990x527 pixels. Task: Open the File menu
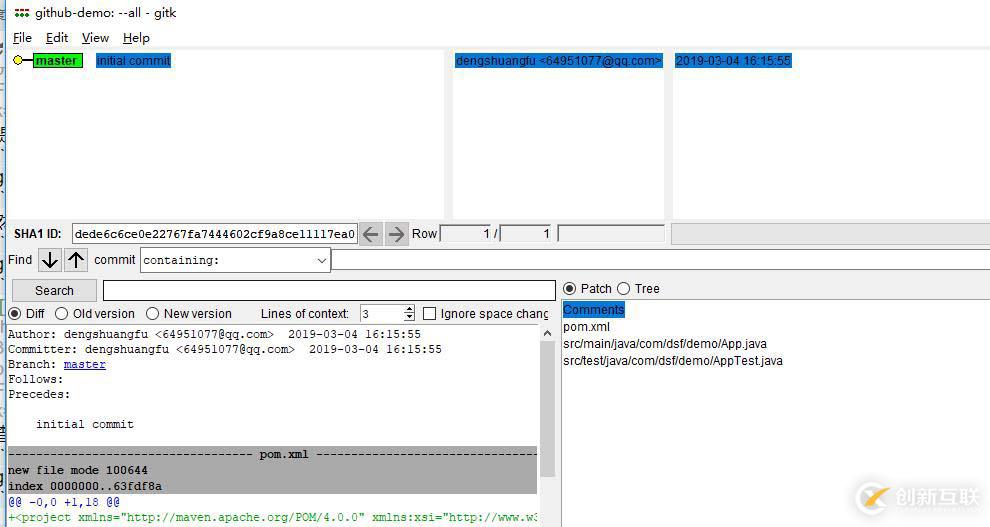tap(22, 38)
